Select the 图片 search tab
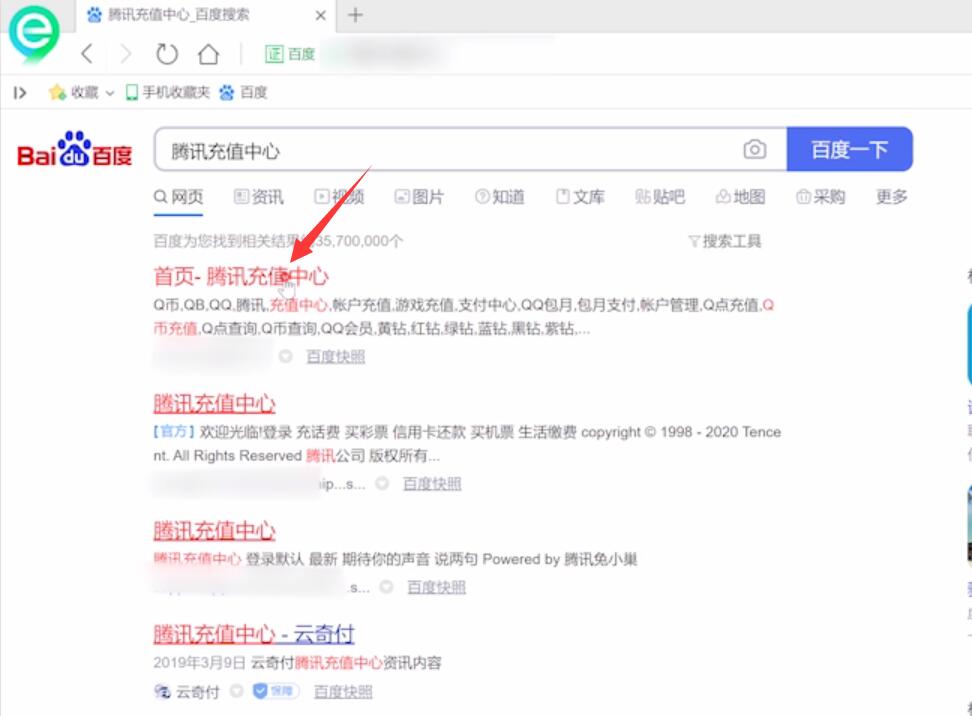The height and width of the screenshot is (716, 972). 420,197
